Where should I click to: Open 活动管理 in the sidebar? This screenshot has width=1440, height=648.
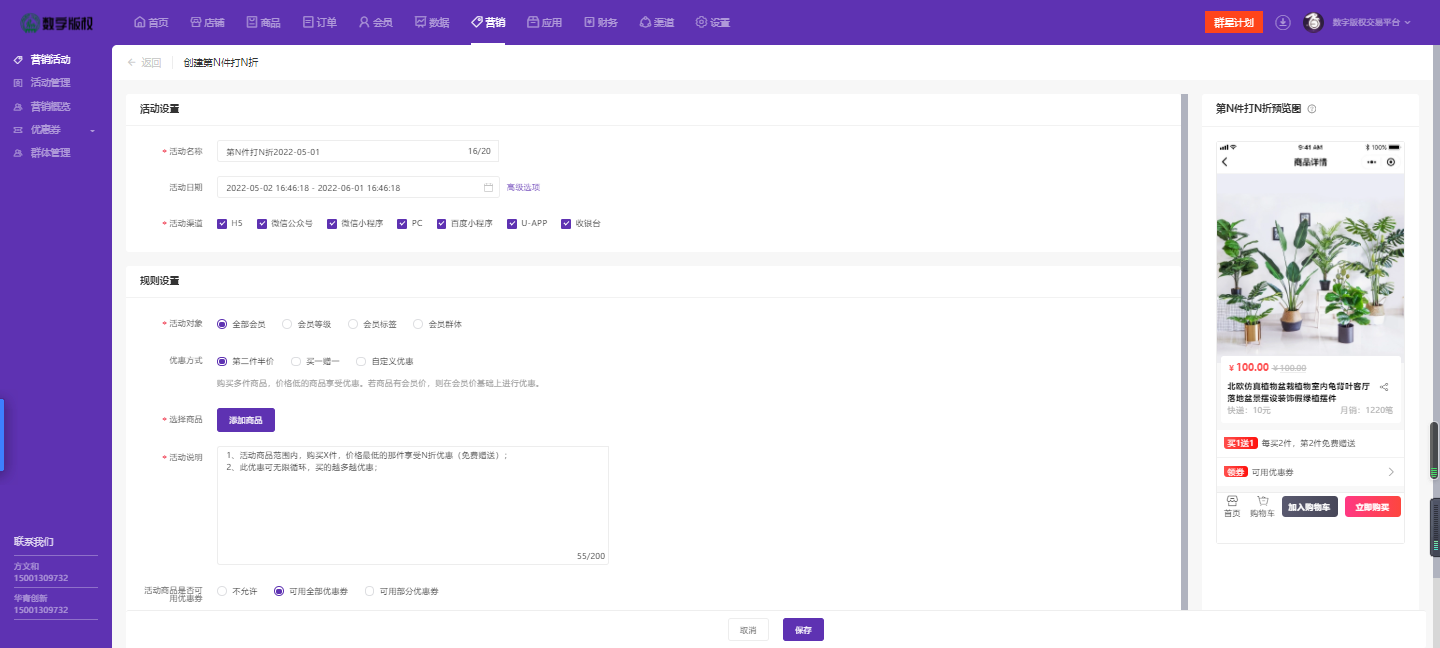pyautogui.click(x=50, y=83)
